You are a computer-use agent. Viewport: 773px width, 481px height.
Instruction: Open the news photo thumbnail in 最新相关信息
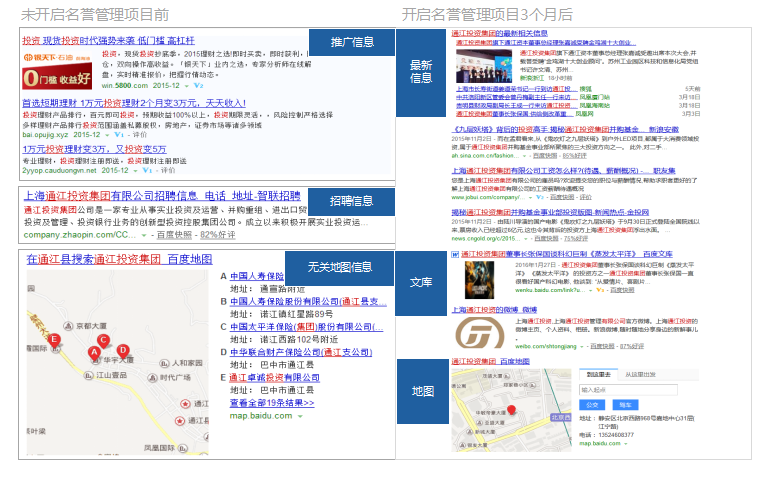(484, 67)
